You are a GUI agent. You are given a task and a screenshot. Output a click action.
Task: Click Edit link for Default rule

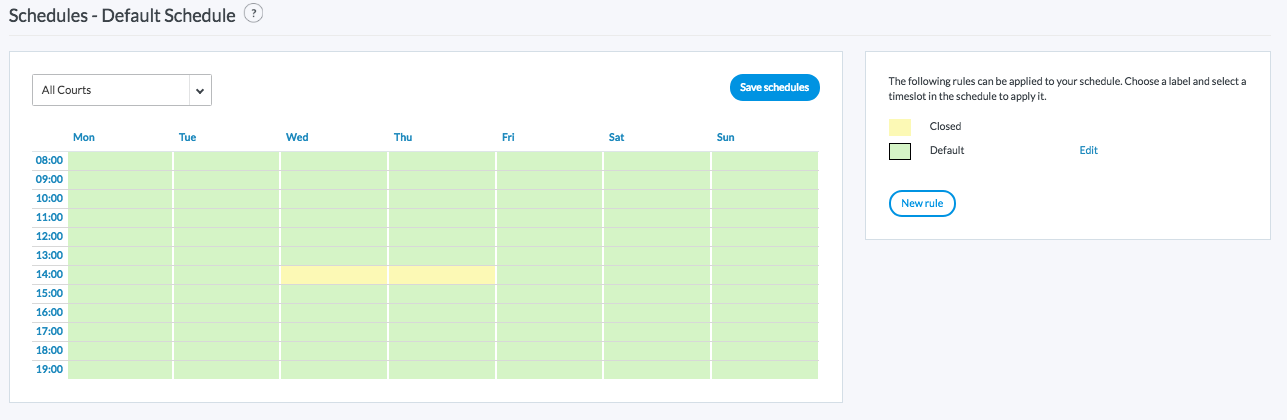point(1088,151)
